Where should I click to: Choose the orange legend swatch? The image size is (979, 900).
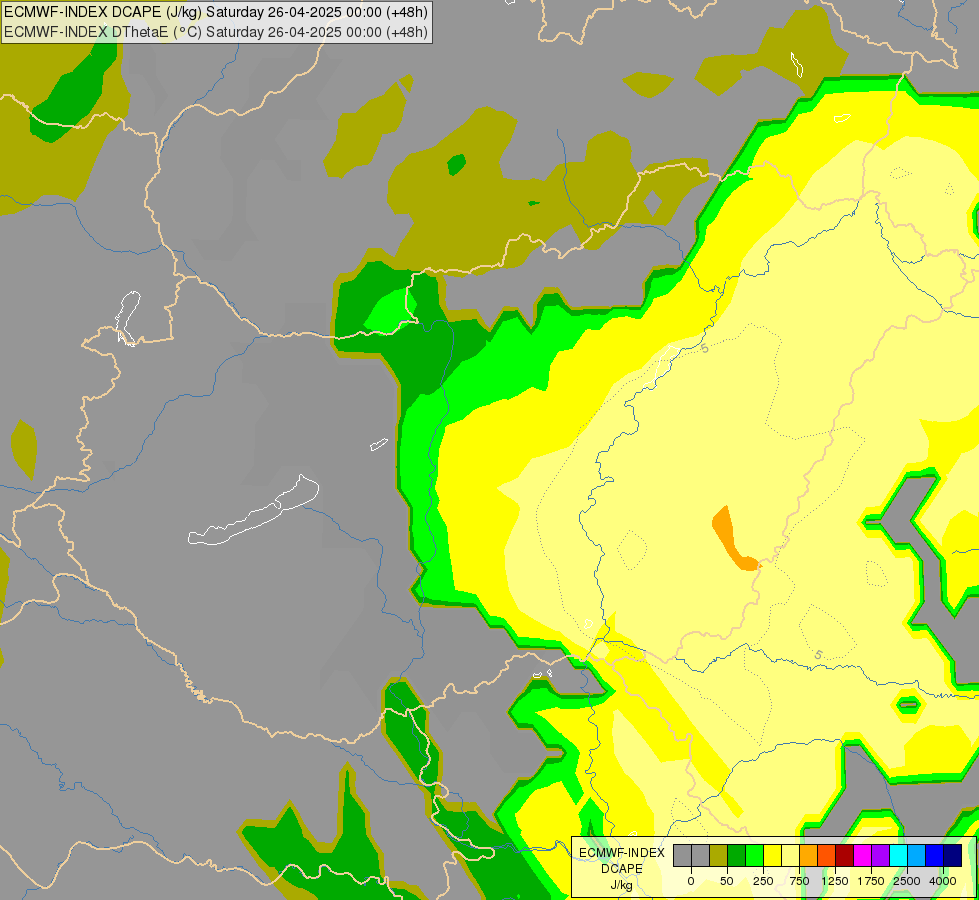pyautogui.click(x=809, y=855)
